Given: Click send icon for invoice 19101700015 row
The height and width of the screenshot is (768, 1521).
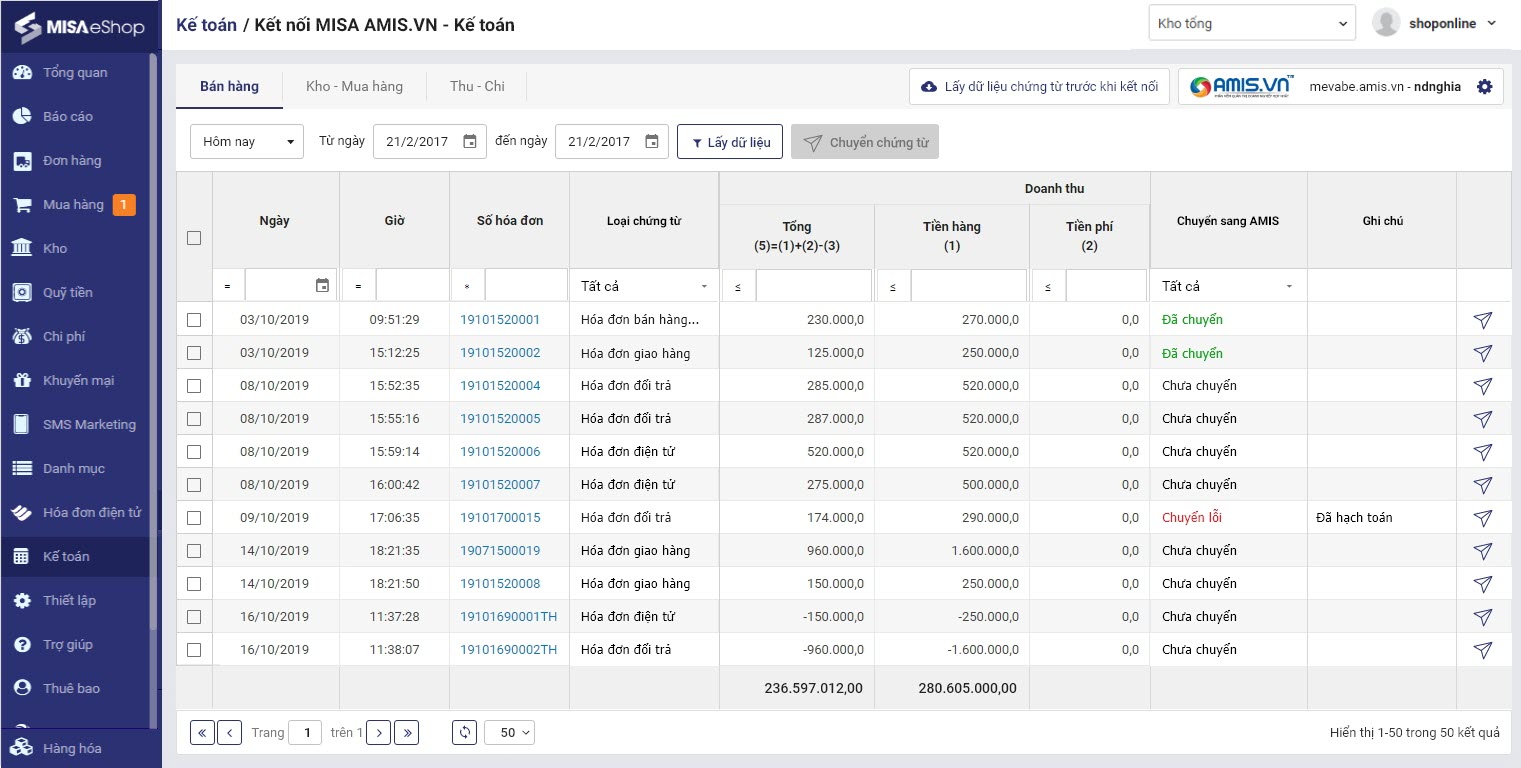Looking at the screenshot, I should point(1483,518).
